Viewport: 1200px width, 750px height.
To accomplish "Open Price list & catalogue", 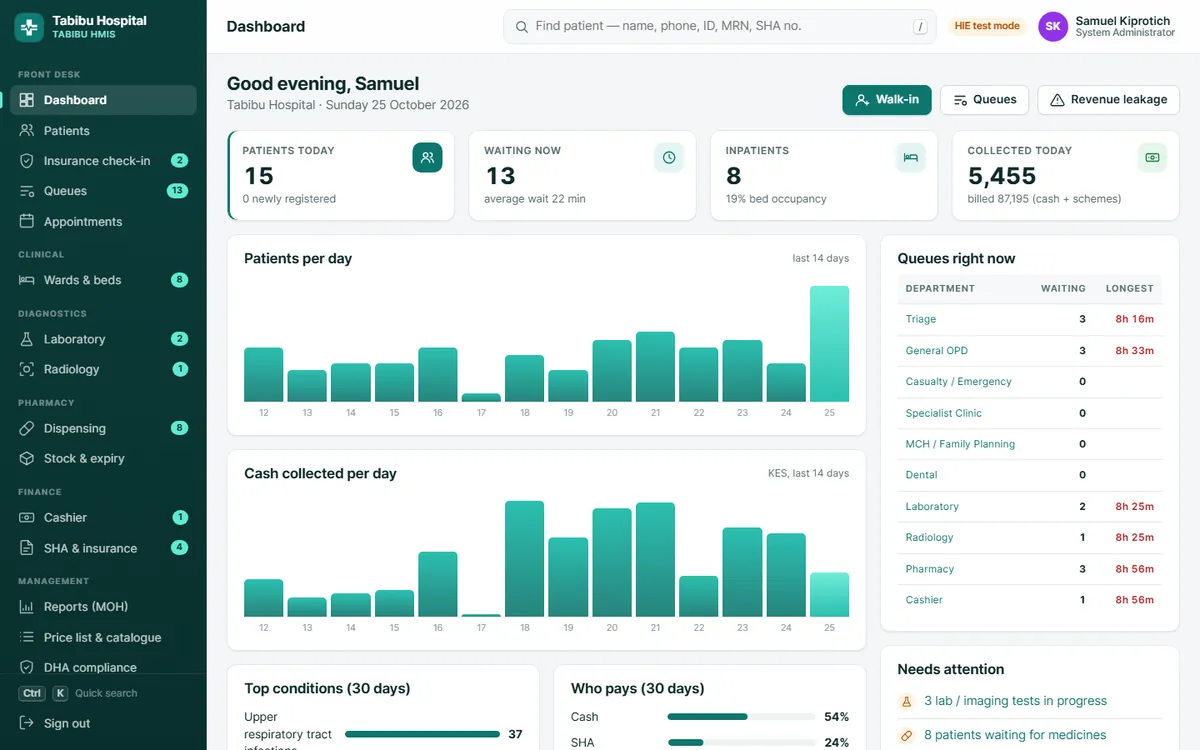I will pyautogui.click(x=103, y=637).
